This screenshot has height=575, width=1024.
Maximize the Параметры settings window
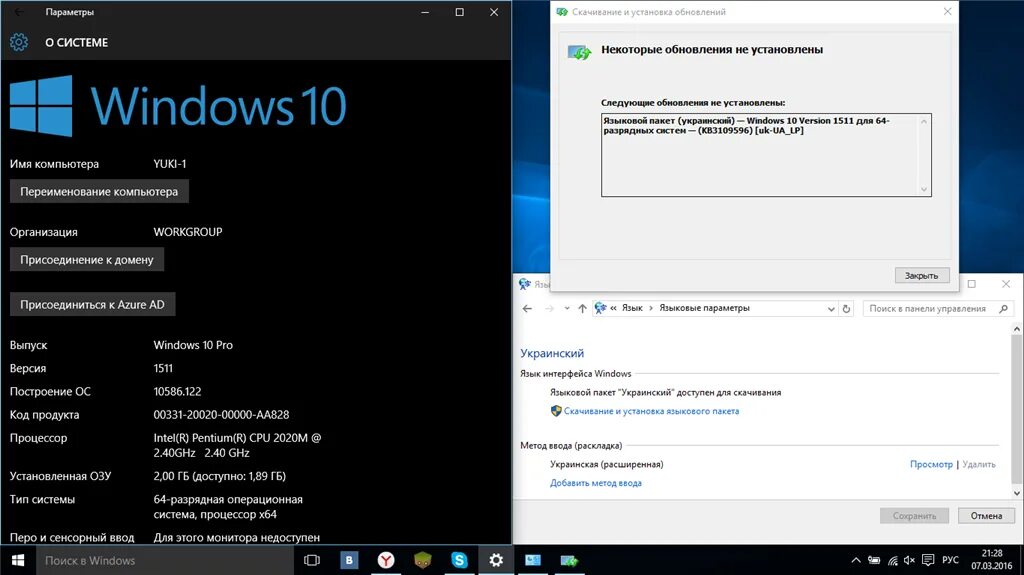click(x=460, y=12)
